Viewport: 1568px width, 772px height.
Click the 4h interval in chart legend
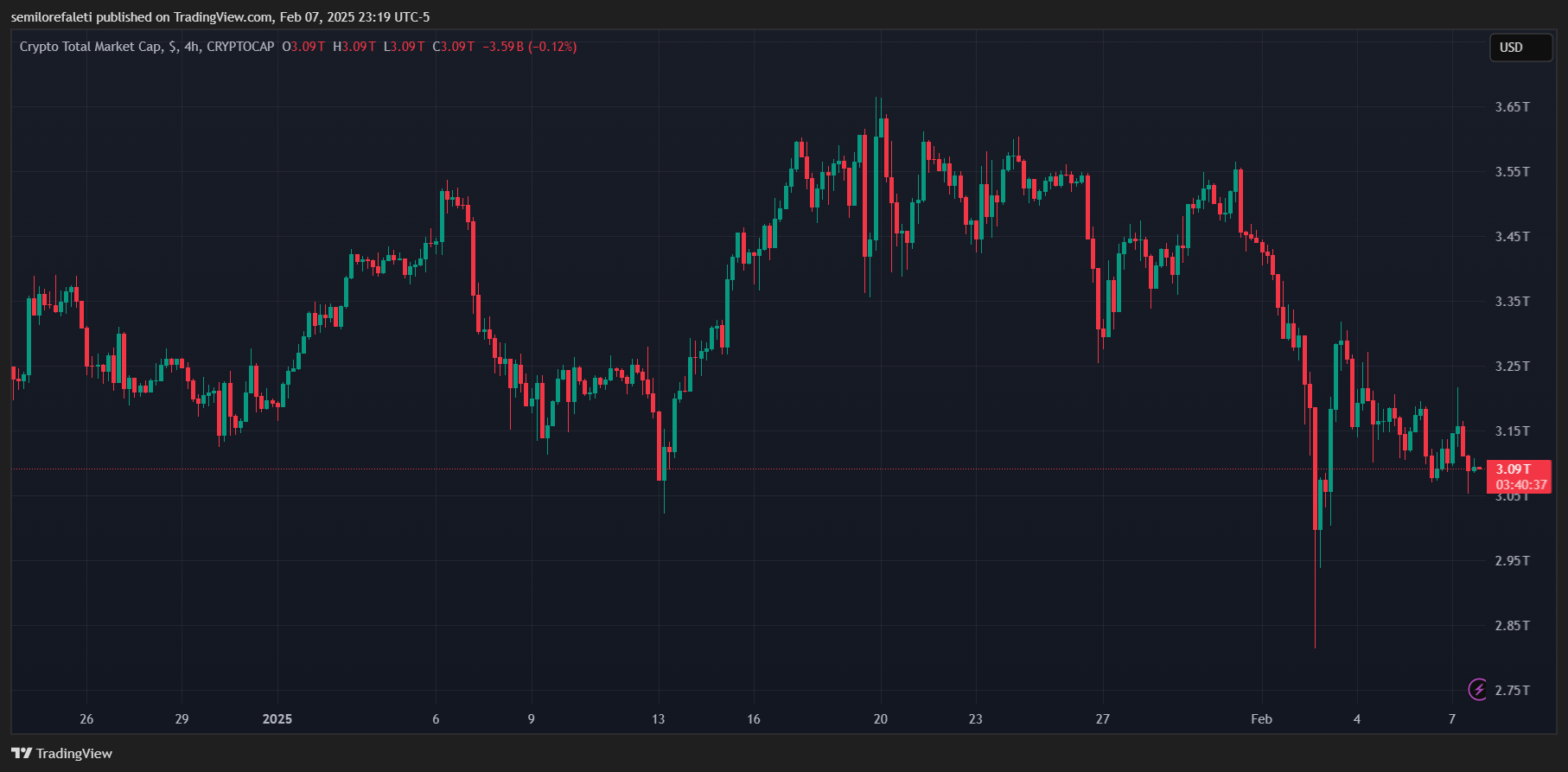pyautogui.click(x=192, y=47)
